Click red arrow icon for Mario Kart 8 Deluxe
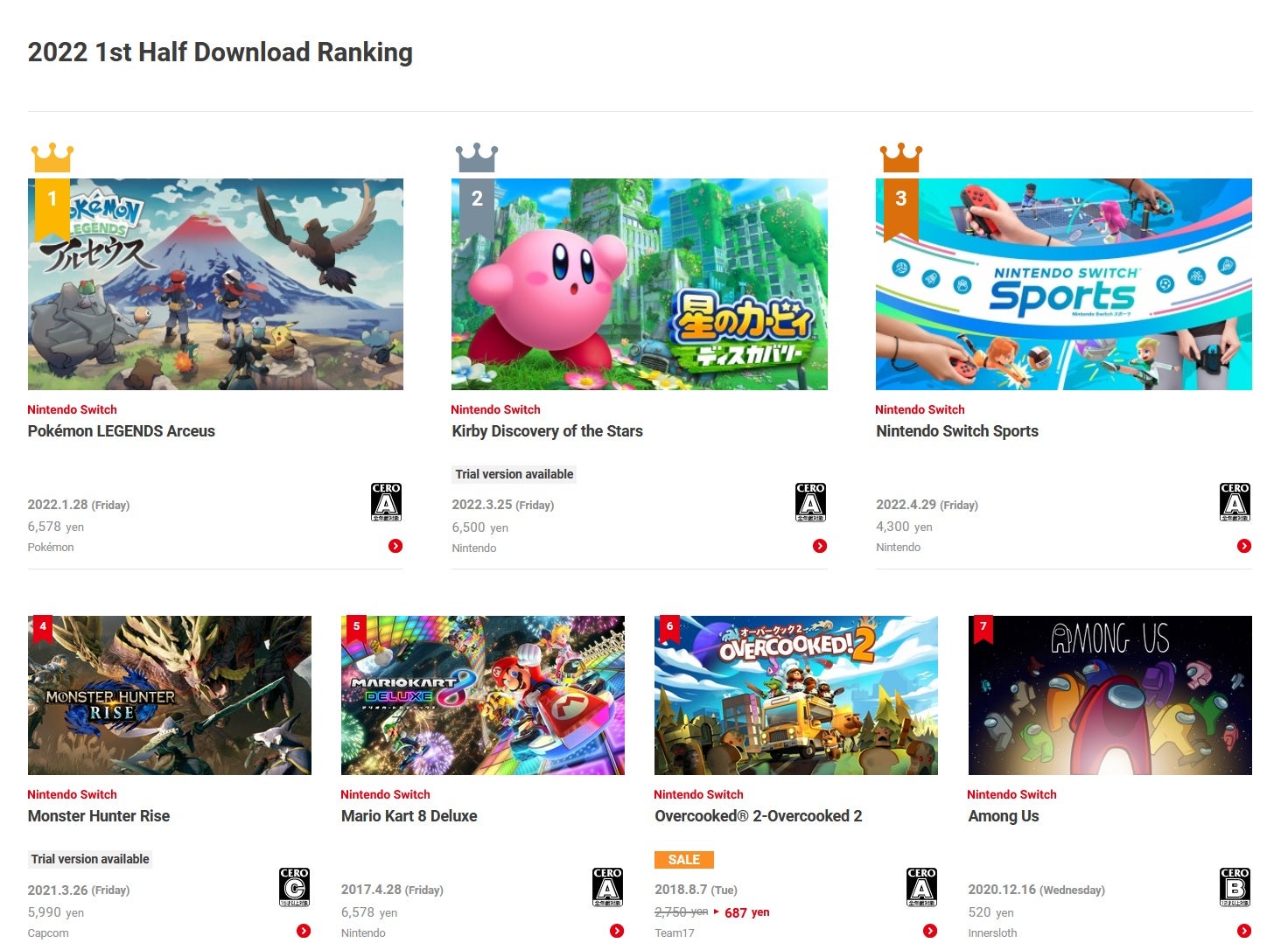1288x950 pixels. coord(617,931)
